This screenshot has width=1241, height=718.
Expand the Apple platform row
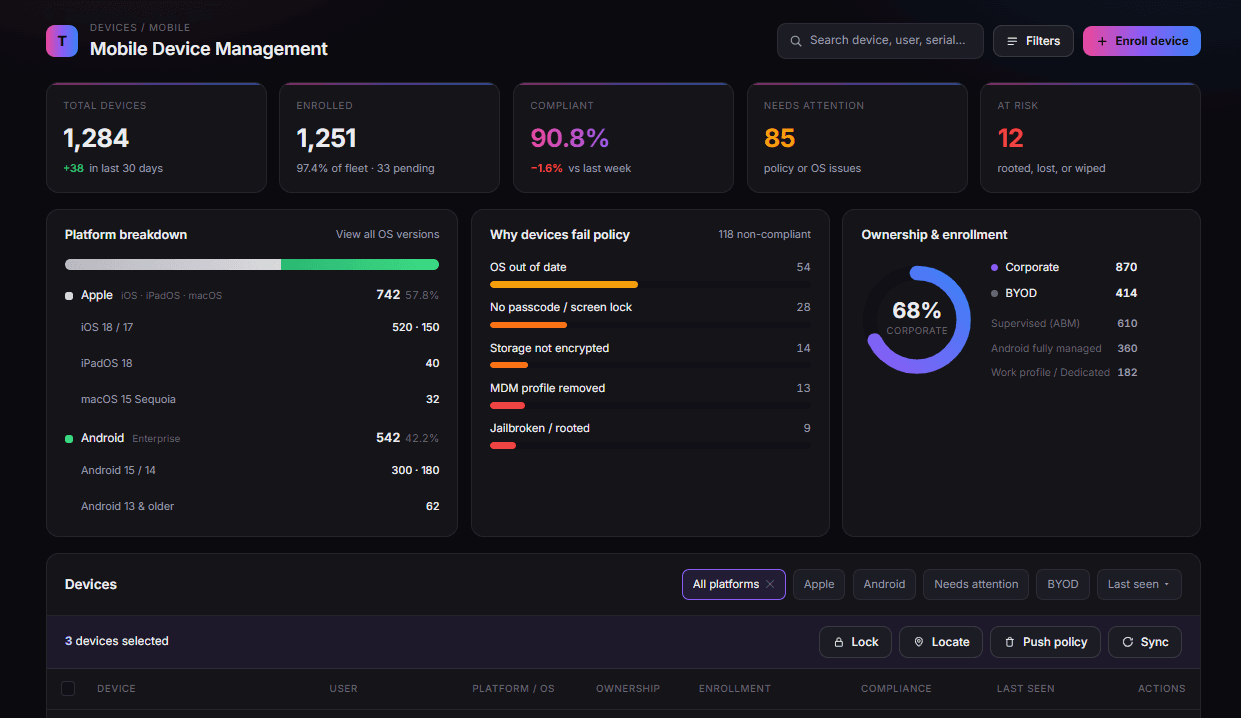252,295
